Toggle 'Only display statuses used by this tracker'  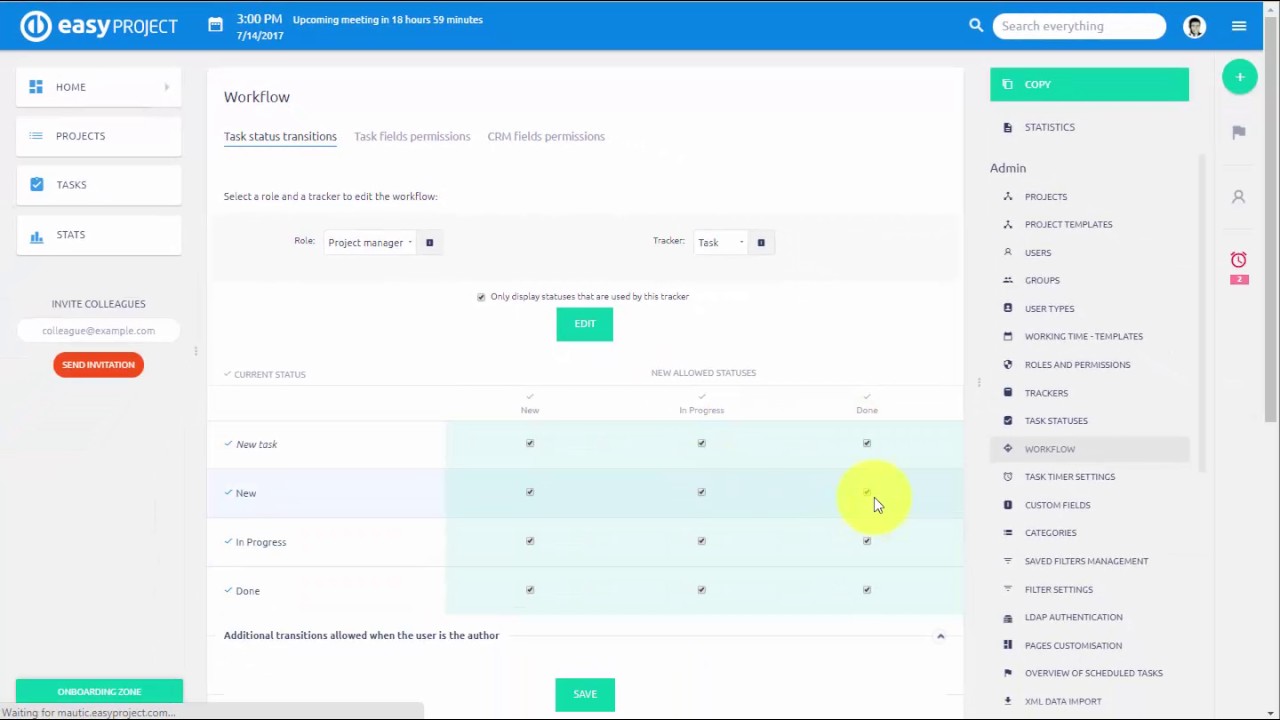click(481, 297)
